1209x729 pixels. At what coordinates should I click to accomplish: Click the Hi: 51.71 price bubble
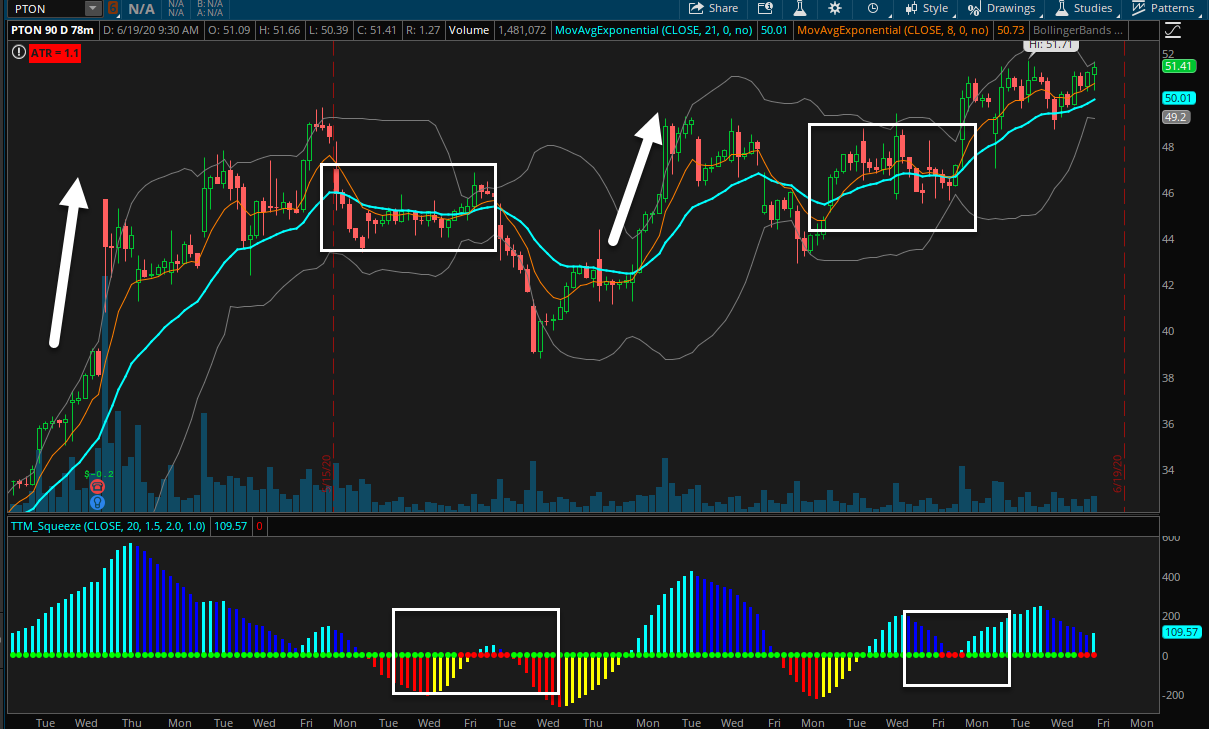coord(1049,46)
